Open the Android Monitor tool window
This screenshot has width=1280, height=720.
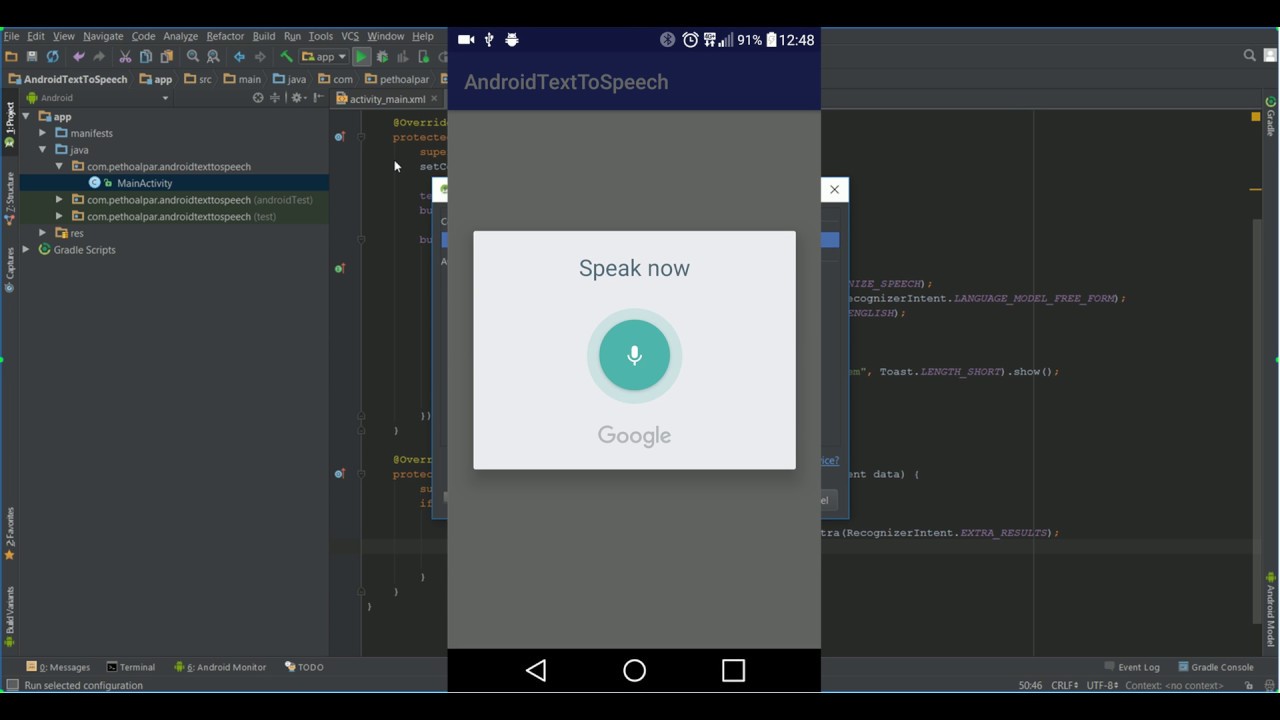tap(220, 667)
